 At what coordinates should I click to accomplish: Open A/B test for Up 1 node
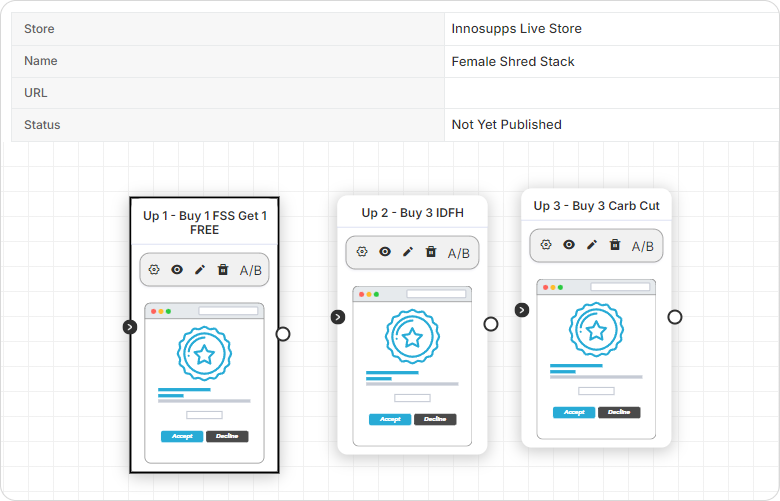(250, 270)
